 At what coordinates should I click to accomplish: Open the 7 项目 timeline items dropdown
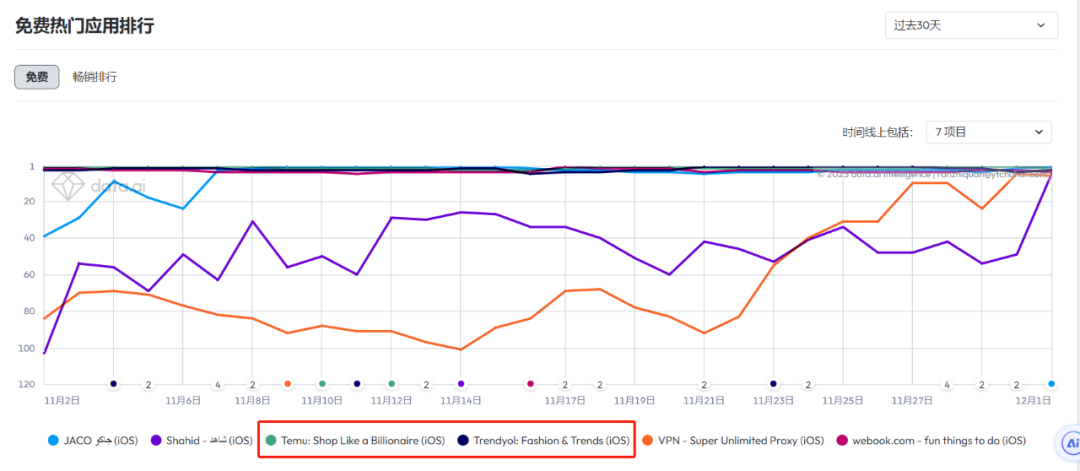click(x=987, y=132)
